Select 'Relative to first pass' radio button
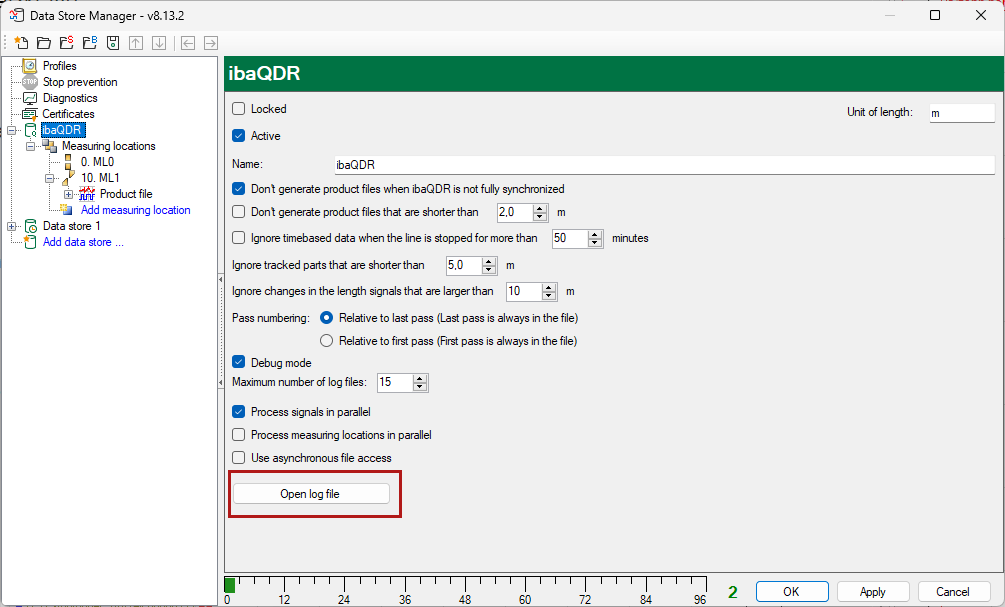This screenshot has width=1005, height=607. pos(326,340)
